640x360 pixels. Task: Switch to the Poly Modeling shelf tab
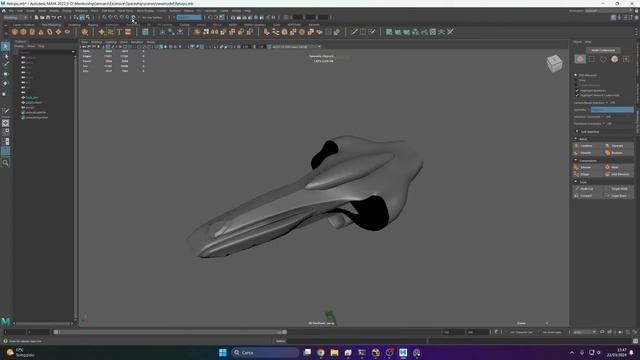click(51, 25)
